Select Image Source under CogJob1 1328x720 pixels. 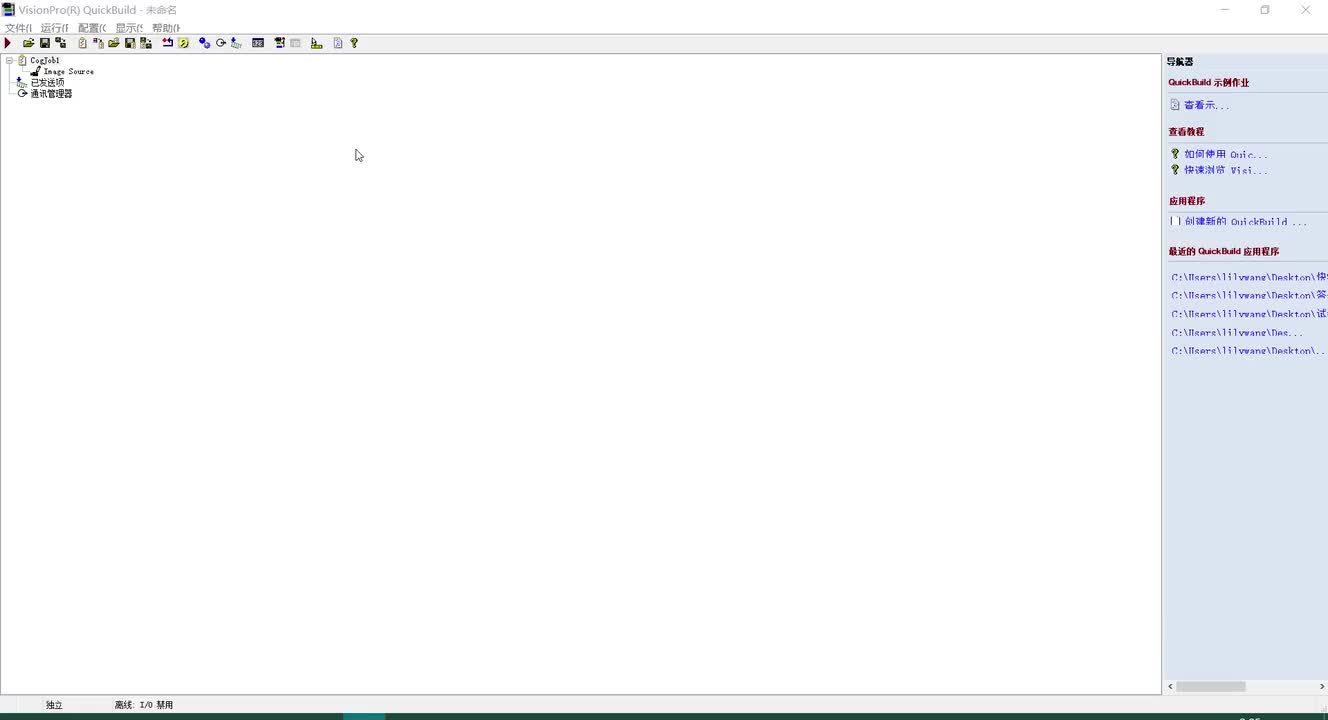point(68,71)
